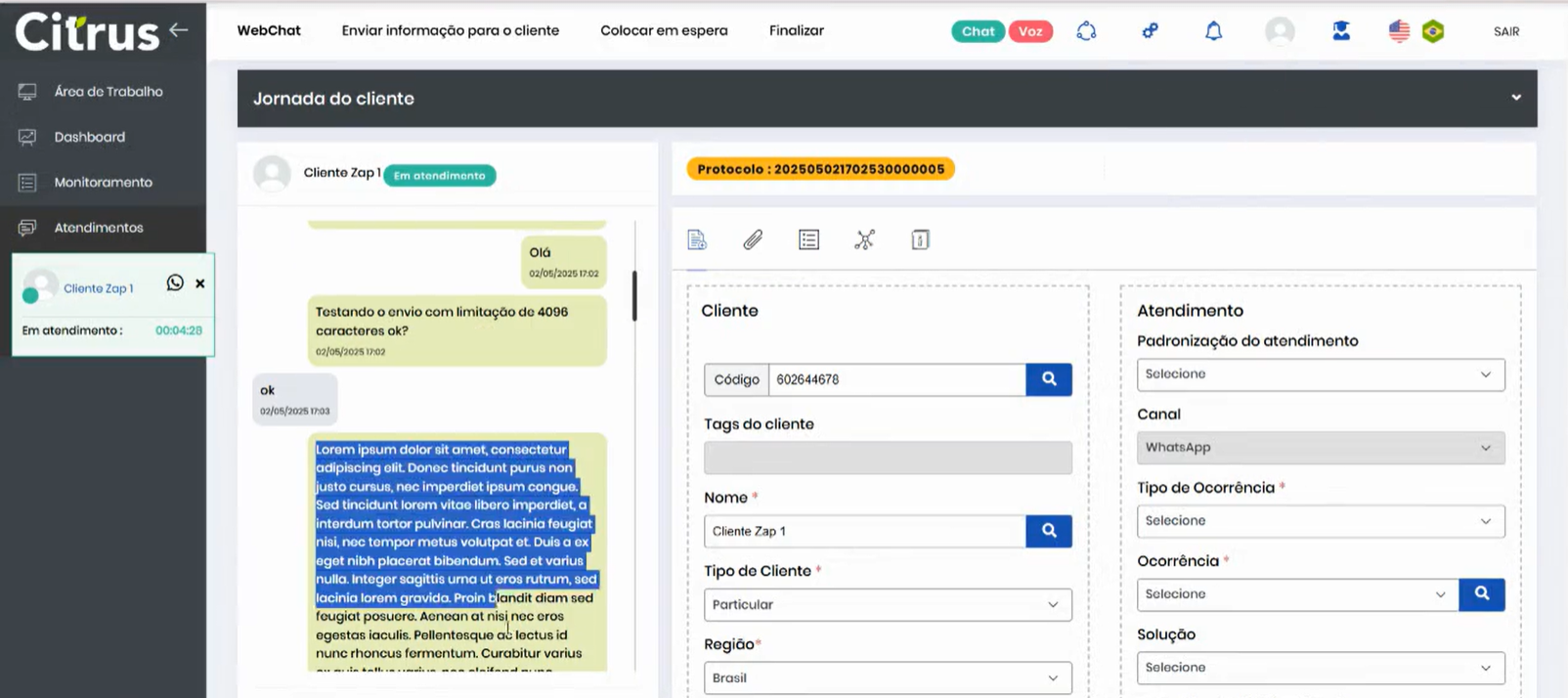Open Tipo de Cliente dropdown
This screenshot has height=698, width=1568.
point(887,605)
